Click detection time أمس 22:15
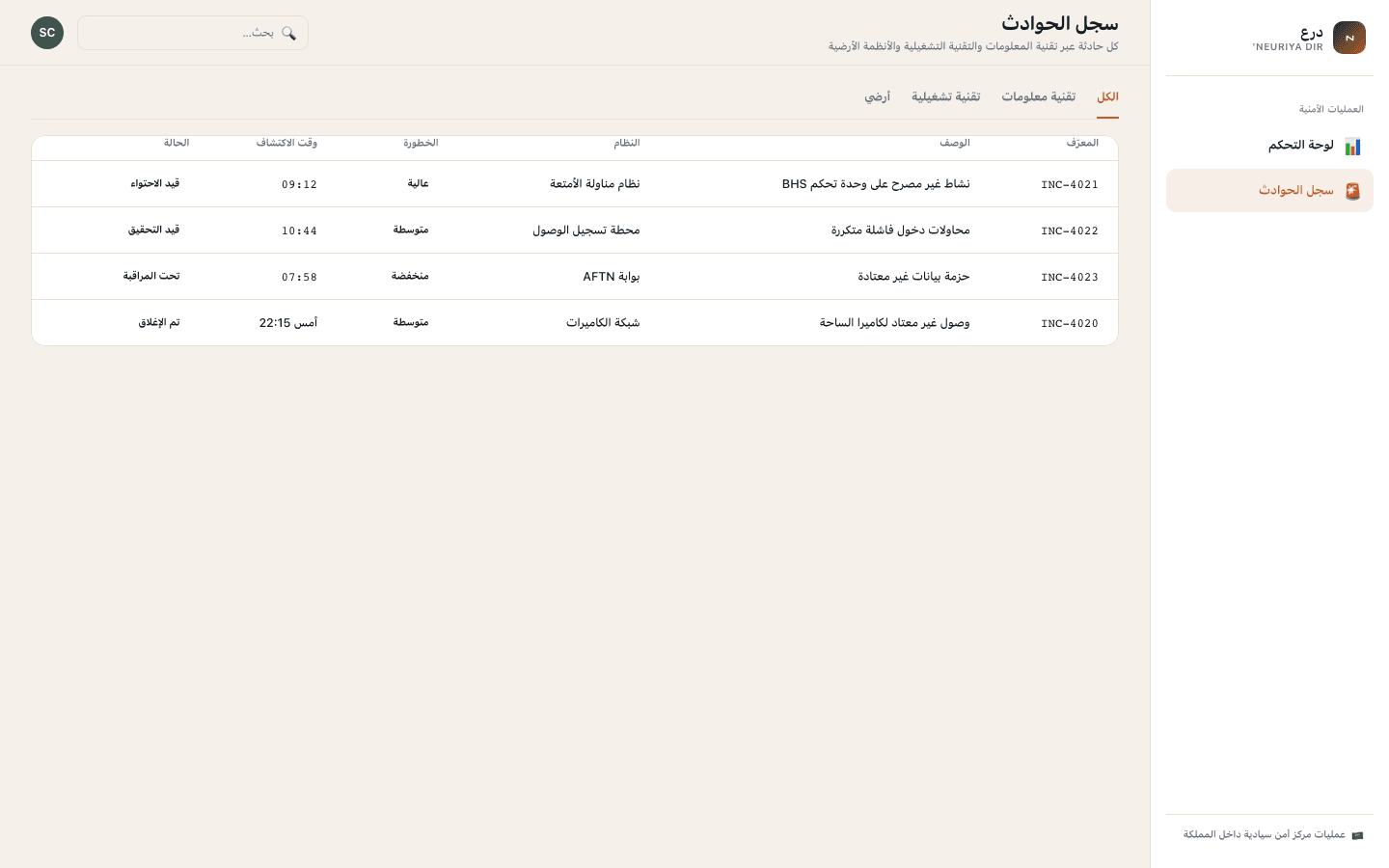 (x=287, y=323)
